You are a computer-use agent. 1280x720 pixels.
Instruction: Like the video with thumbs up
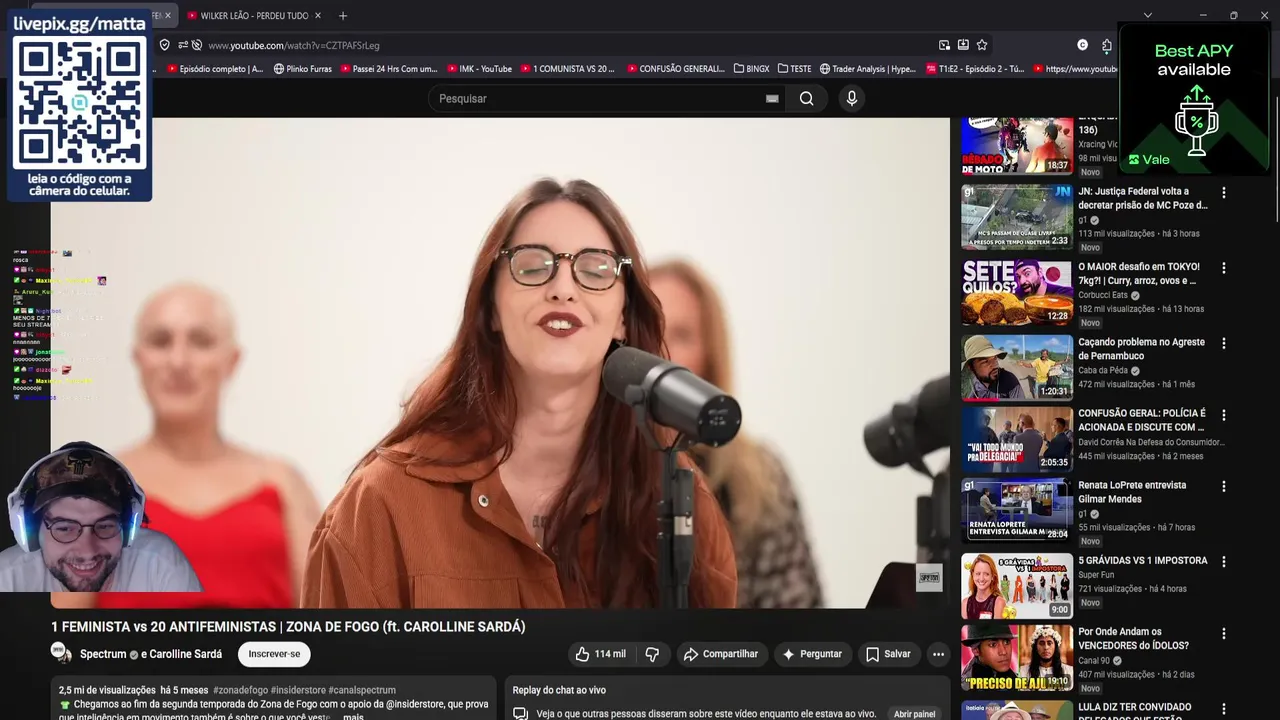click(600, 654)
